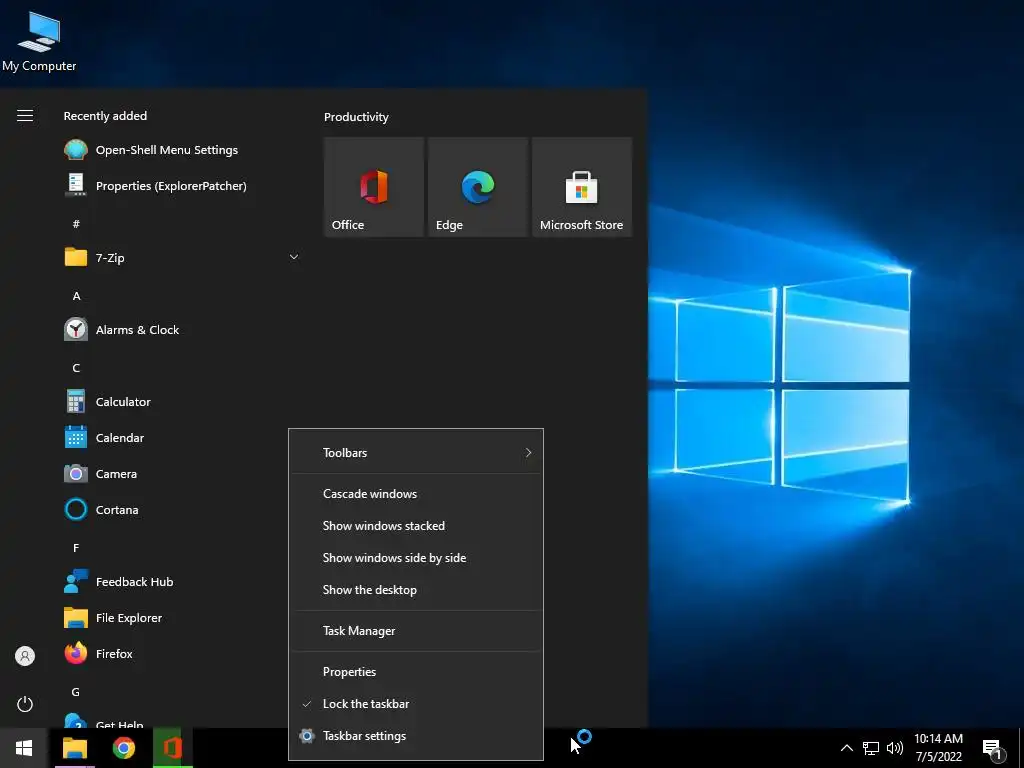Open the Action Center notifications

[993, 748]
